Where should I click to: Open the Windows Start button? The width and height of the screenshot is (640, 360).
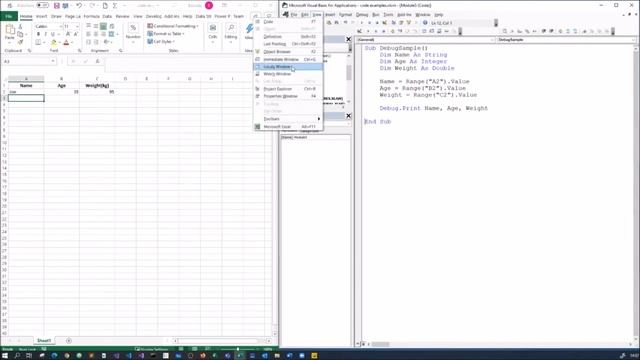point(5,356)
